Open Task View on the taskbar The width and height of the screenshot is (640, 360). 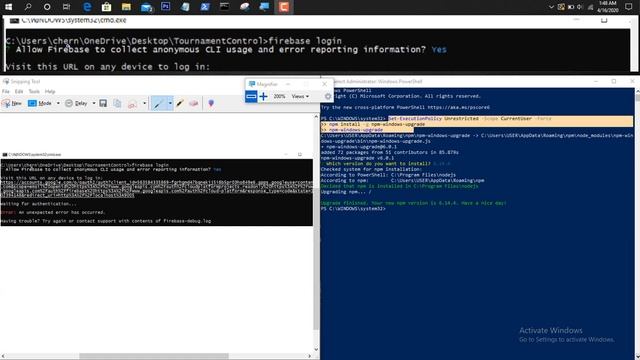[x=67, y=7]
